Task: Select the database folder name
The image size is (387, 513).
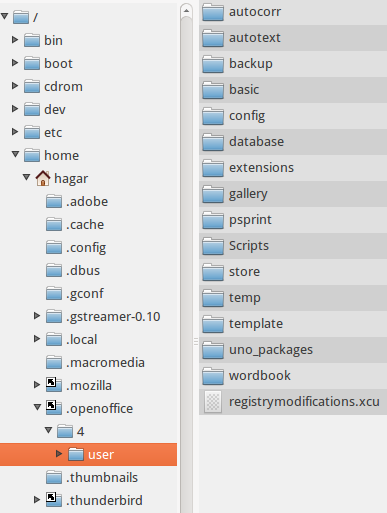Action: click(256, 142)
